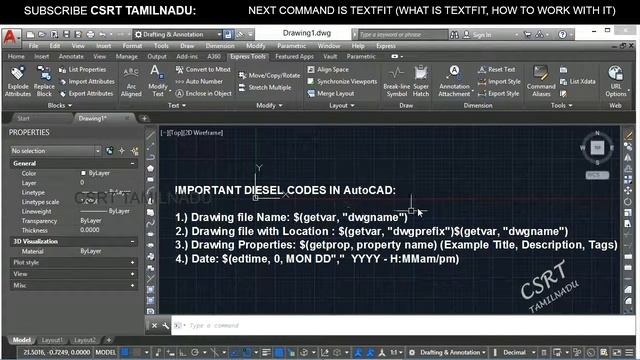Open the Drafting & Annotation workspace dropdown
The image size is (640, 360).
[178, 35]
